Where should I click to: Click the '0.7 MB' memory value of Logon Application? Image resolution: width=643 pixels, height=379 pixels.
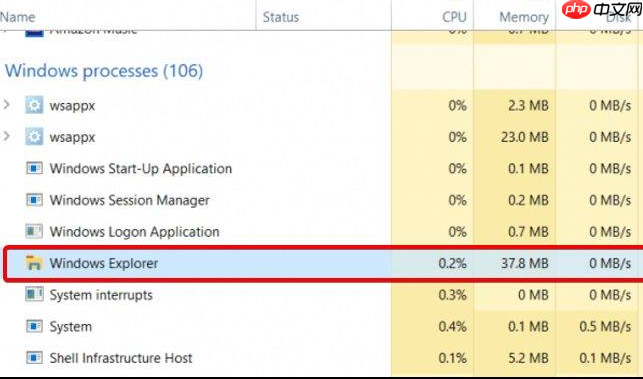click(x=528, y=232)
